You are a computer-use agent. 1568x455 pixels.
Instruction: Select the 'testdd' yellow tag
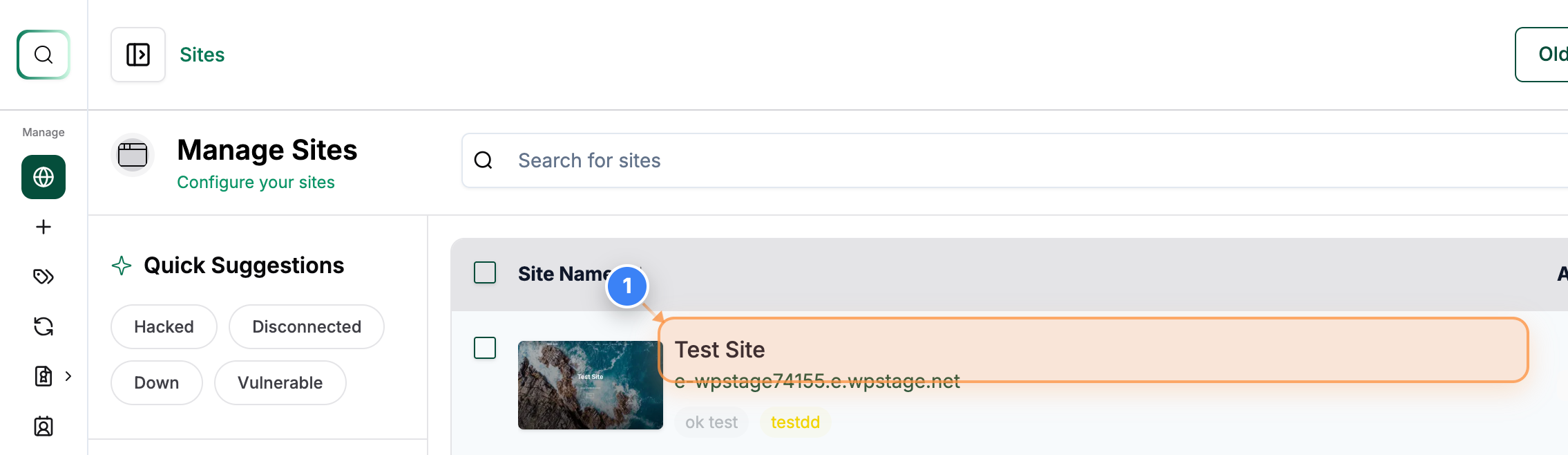point(795,422)
